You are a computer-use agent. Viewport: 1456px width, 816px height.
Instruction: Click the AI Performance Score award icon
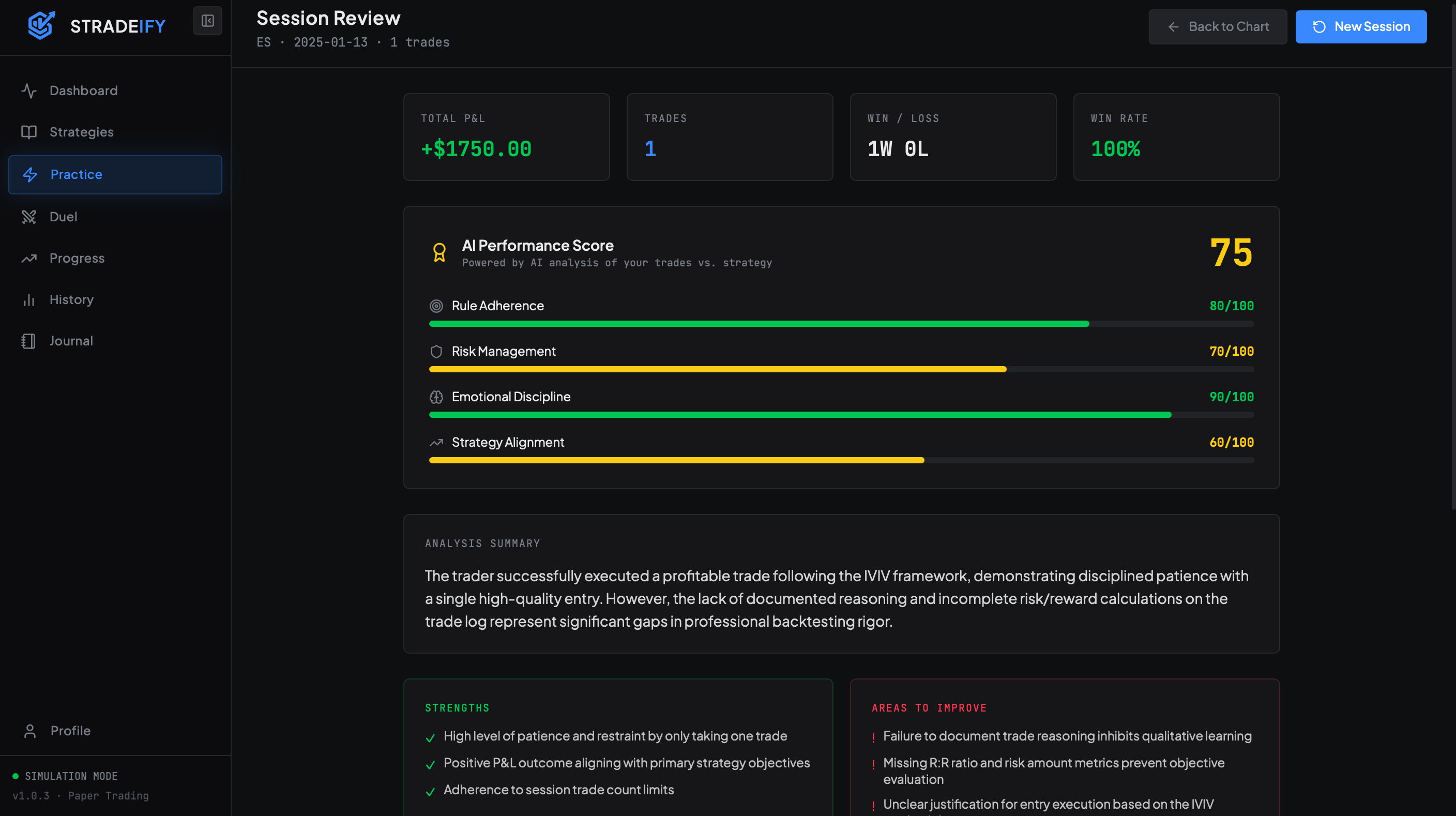(439, 252)
